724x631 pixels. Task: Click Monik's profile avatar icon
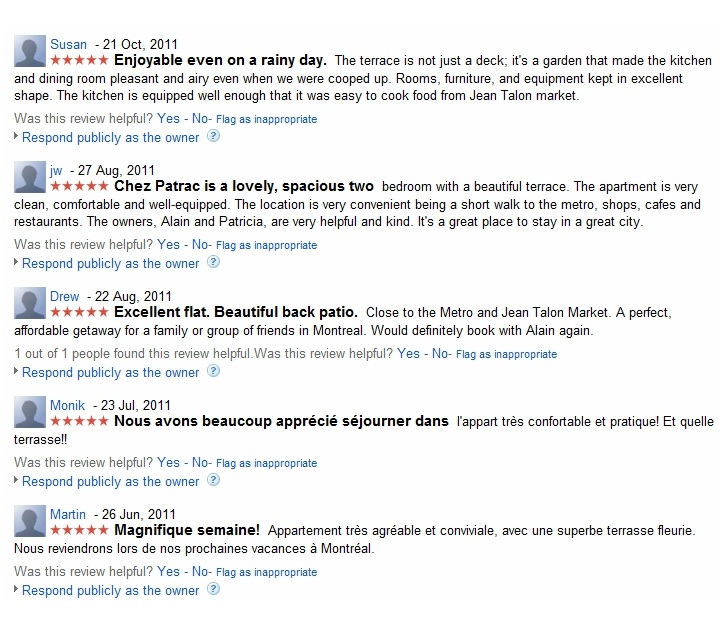(x=30, y=412)
